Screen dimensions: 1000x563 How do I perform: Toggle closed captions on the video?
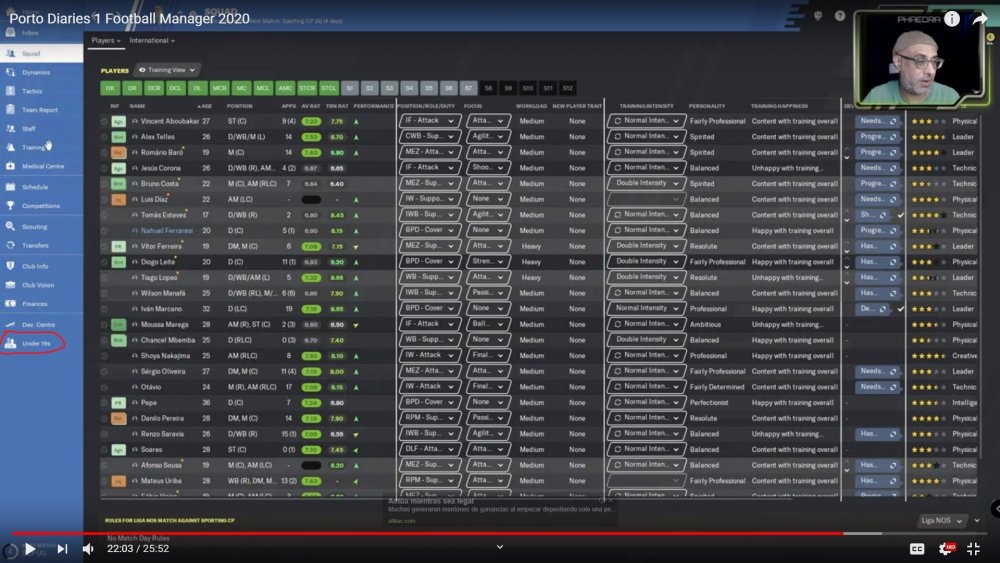[x=916, y=548]
